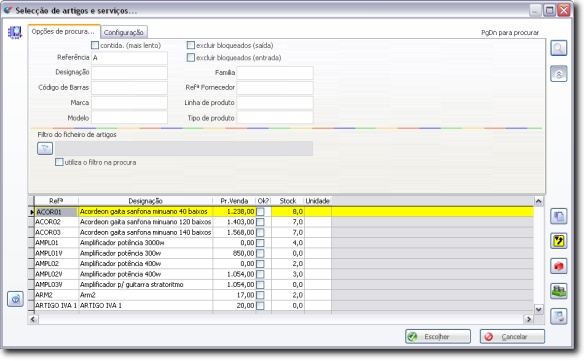
Task: Click the Pr.Venda column header
Action: (234, 201)
